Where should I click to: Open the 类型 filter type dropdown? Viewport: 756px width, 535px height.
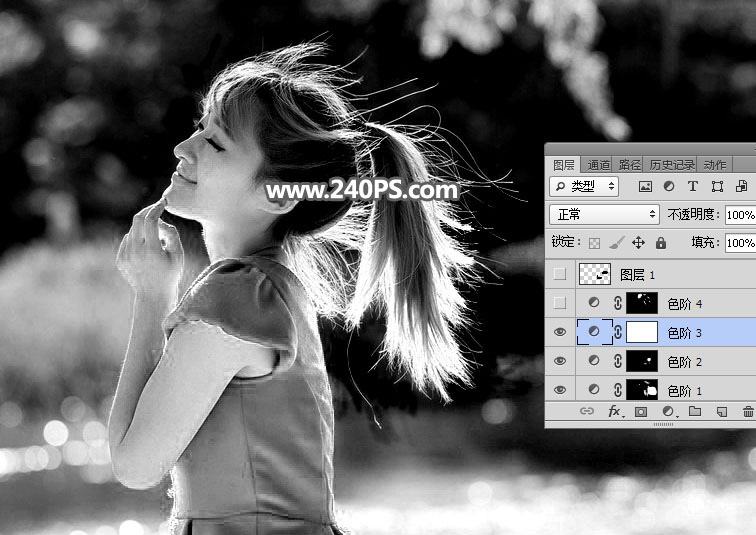pyautogui.click(x=584, y=186)
